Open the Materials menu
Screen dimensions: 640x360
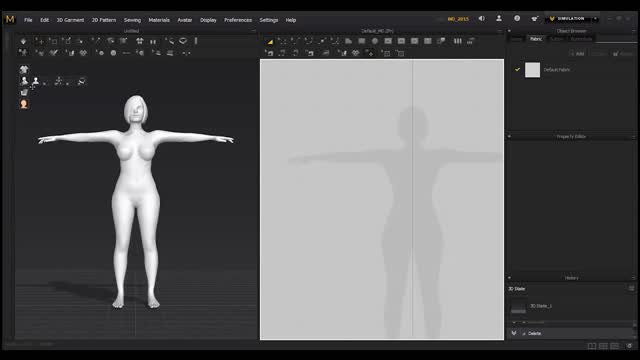(x=159, y=20)
